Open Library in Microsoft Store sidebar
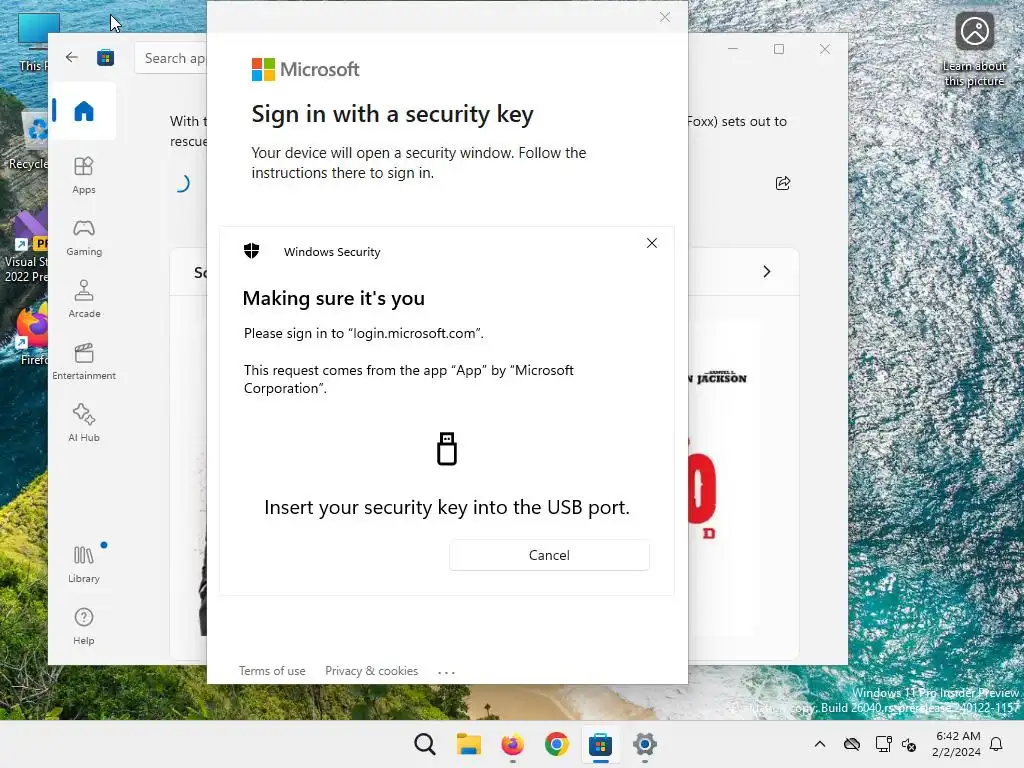Screen dimensions: 1024x768 84,564
